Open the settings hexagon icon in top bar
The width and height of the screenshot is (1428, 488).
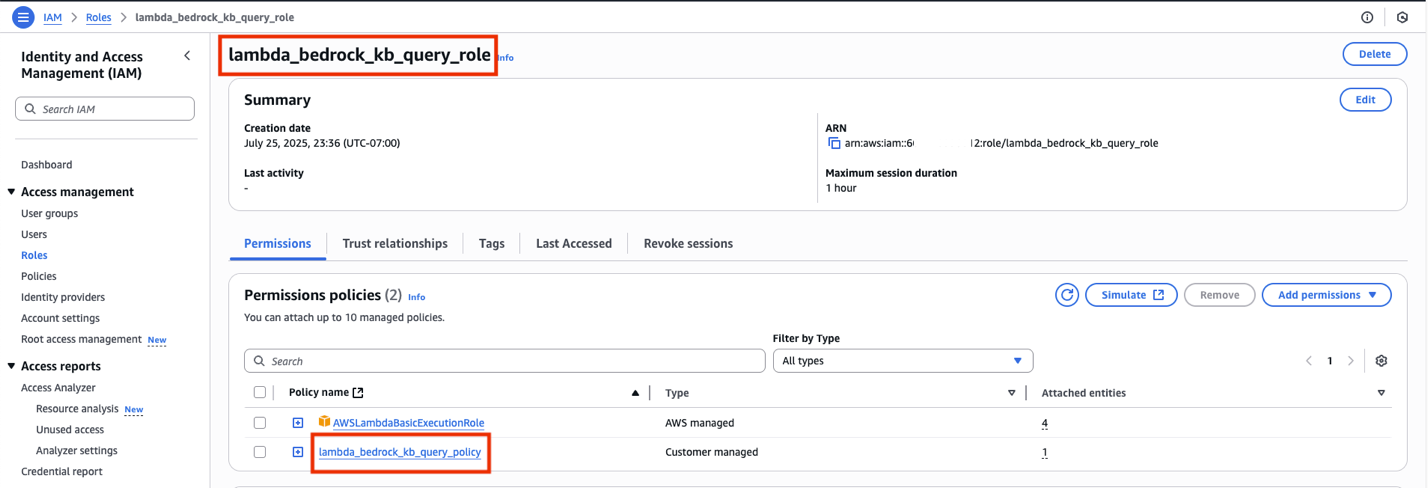point(1403,18)
